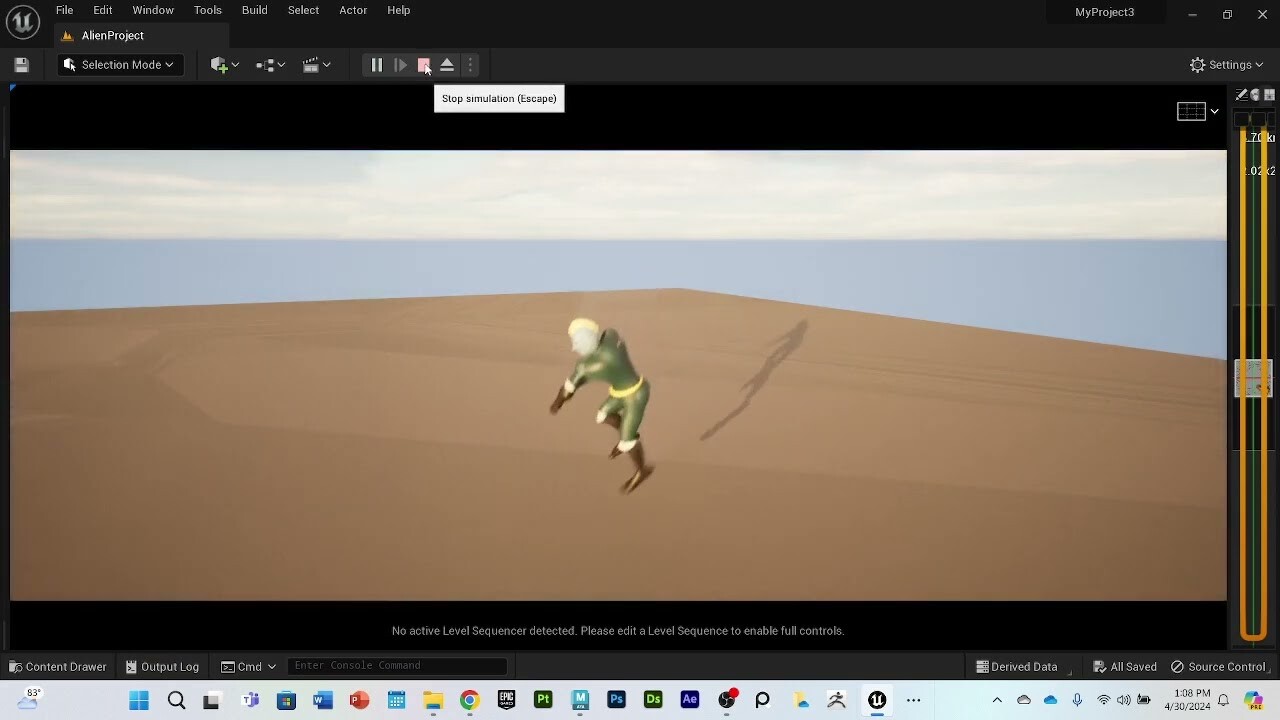Eject from the player using the eject icon
The image size is (1280, 720).
tap(447, 65)
